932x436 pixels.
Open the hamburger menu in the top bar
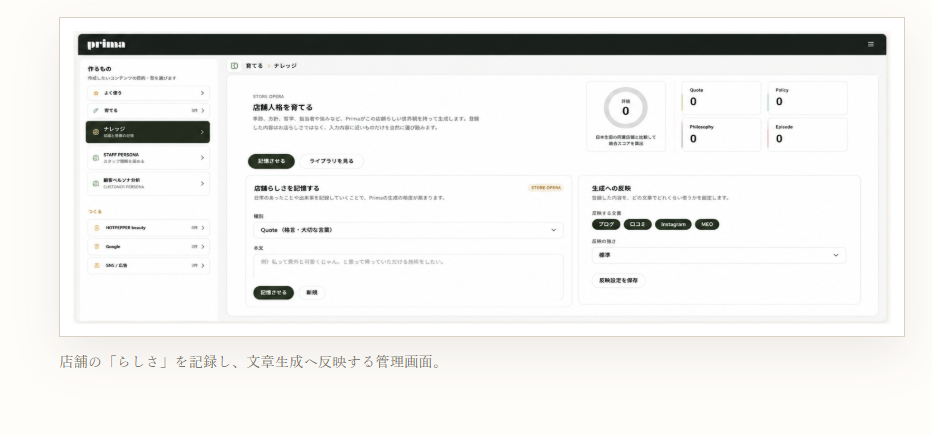click(871, 44)
